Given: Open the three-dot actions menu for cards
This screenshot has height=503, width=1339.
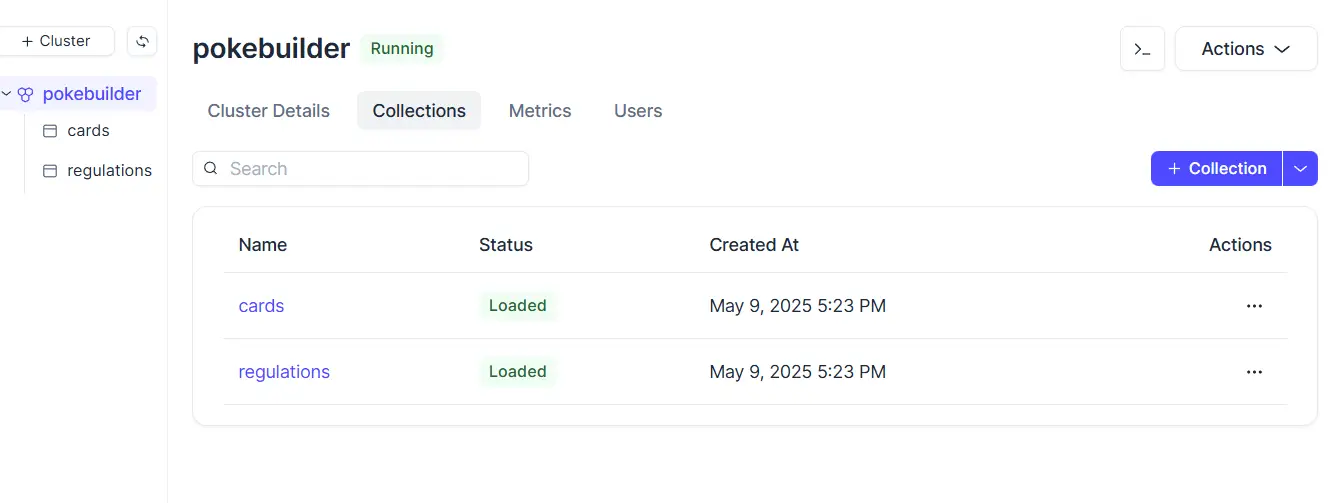Looking at the screenshot, I should 1254,306.
